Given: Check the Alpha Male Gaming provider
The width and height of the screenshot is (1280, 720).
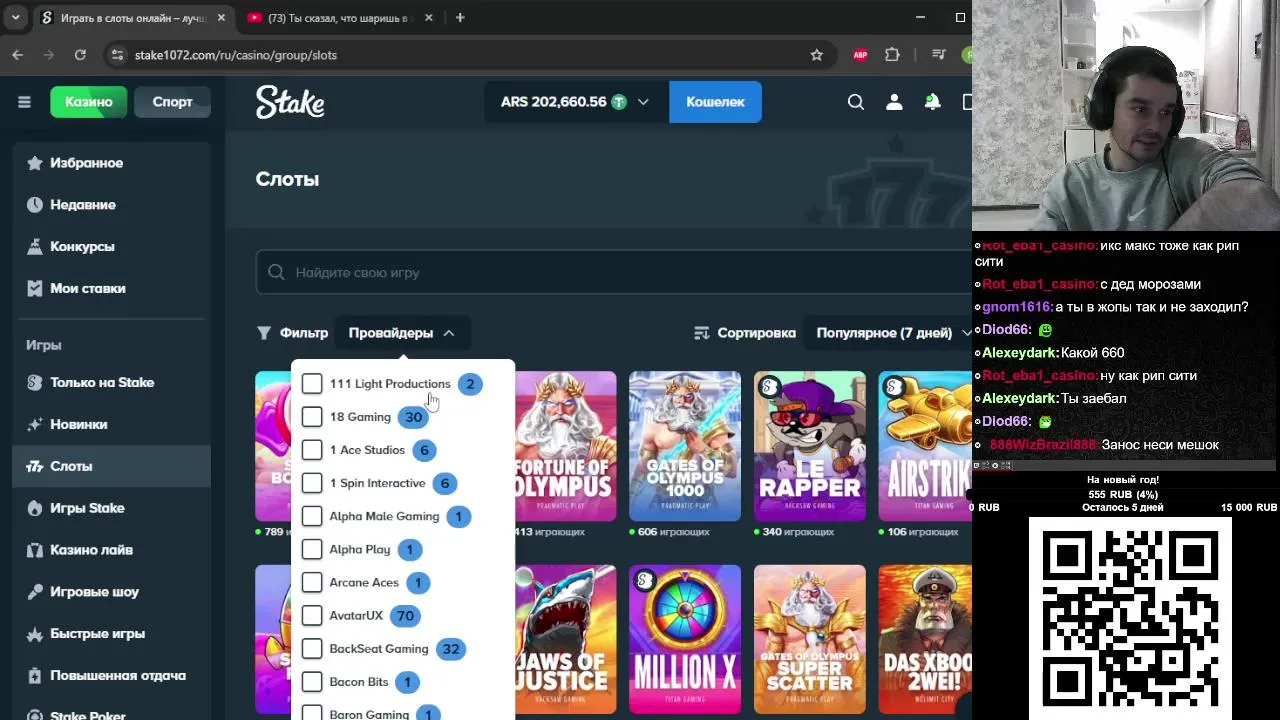Looking at the screenshot, I should (x=312, y=516).
